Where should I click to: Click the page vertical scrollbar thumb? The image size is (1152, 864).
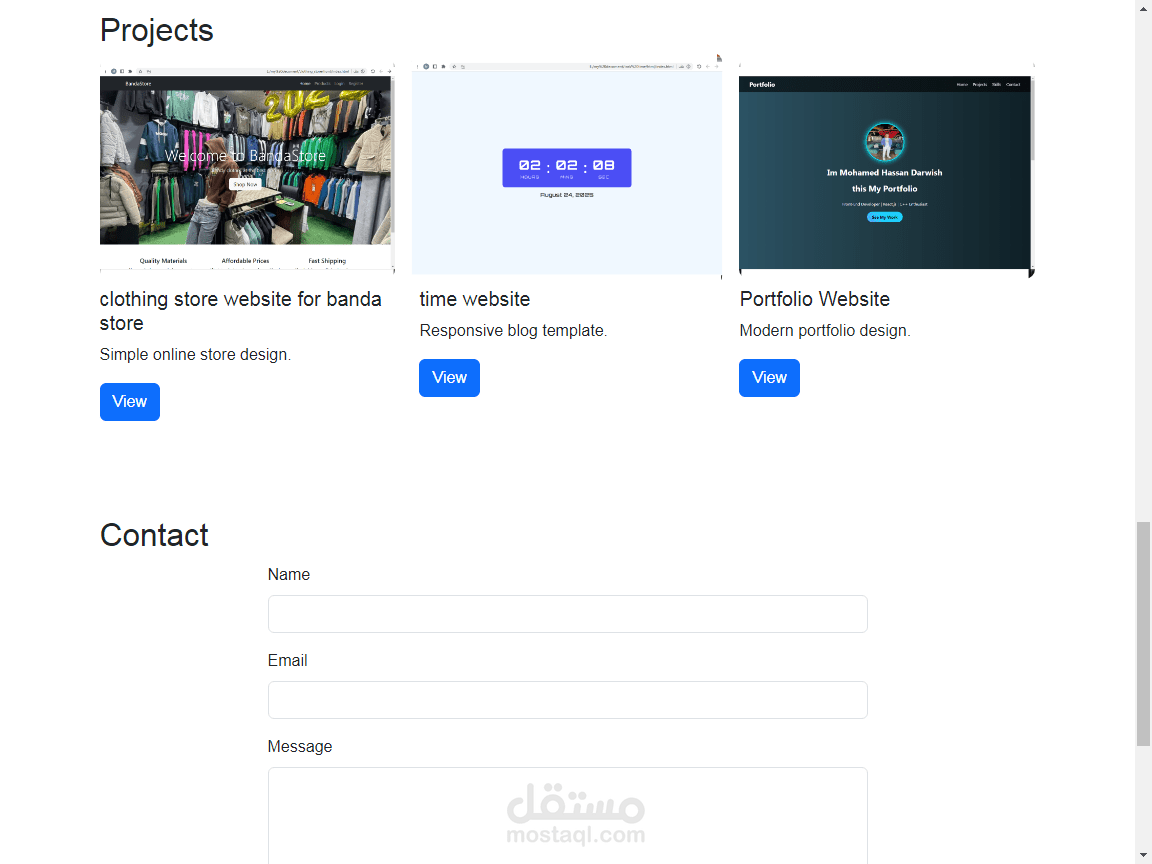click(1143, 634)
